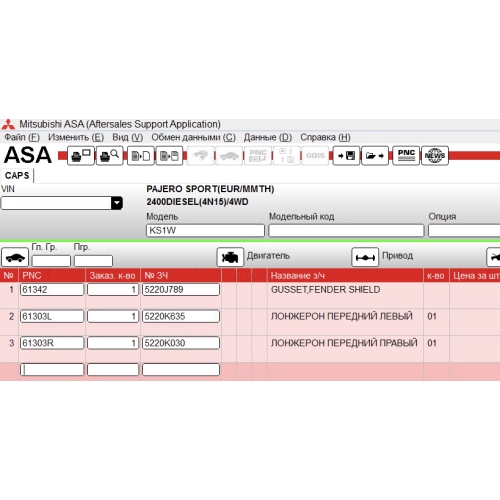
Task: Open the Данные (D) menu
Action: [268, 137]
